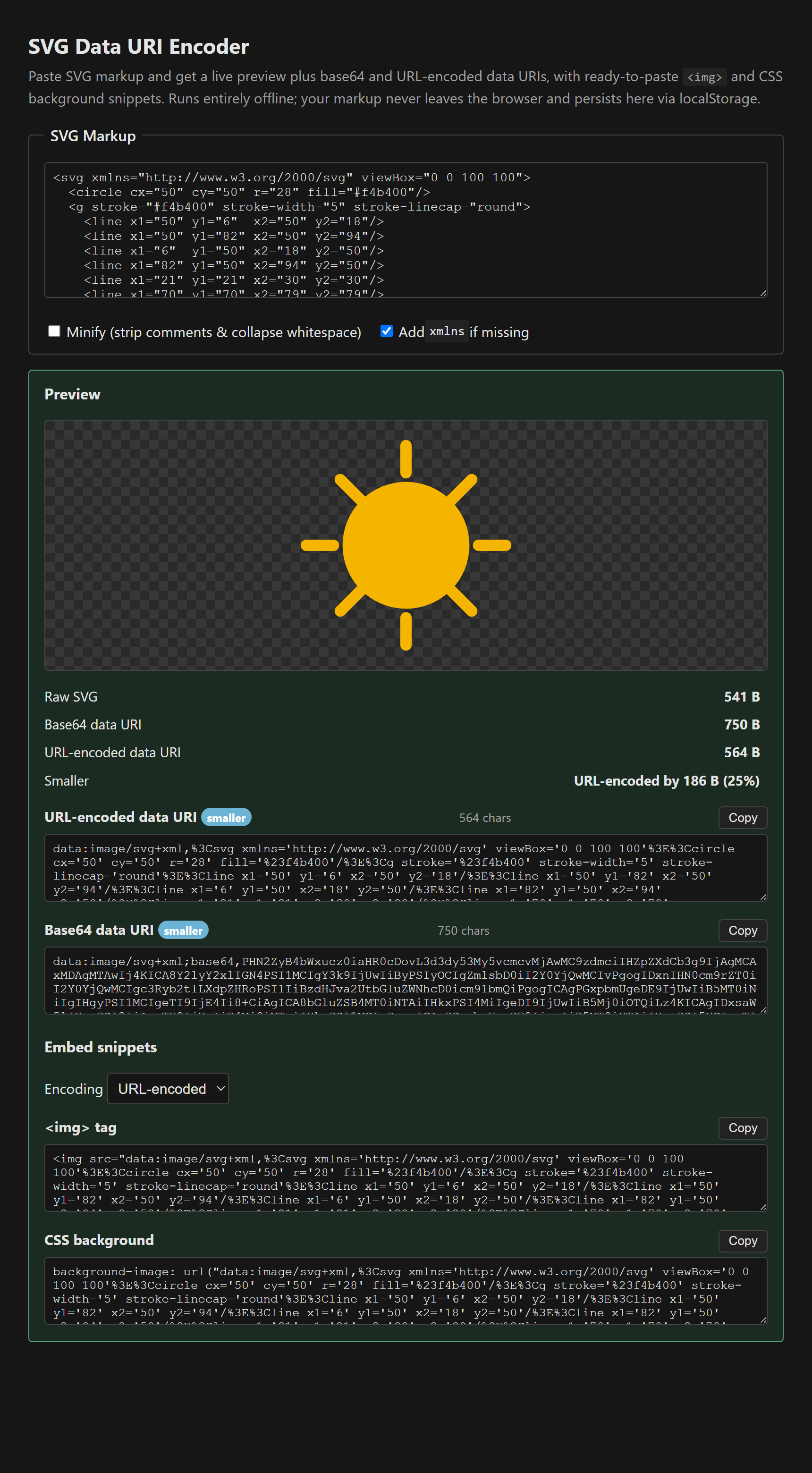This screenshot has width=812, height=1473.
Task: Click the 'Preview' heading
Action: 72,394
